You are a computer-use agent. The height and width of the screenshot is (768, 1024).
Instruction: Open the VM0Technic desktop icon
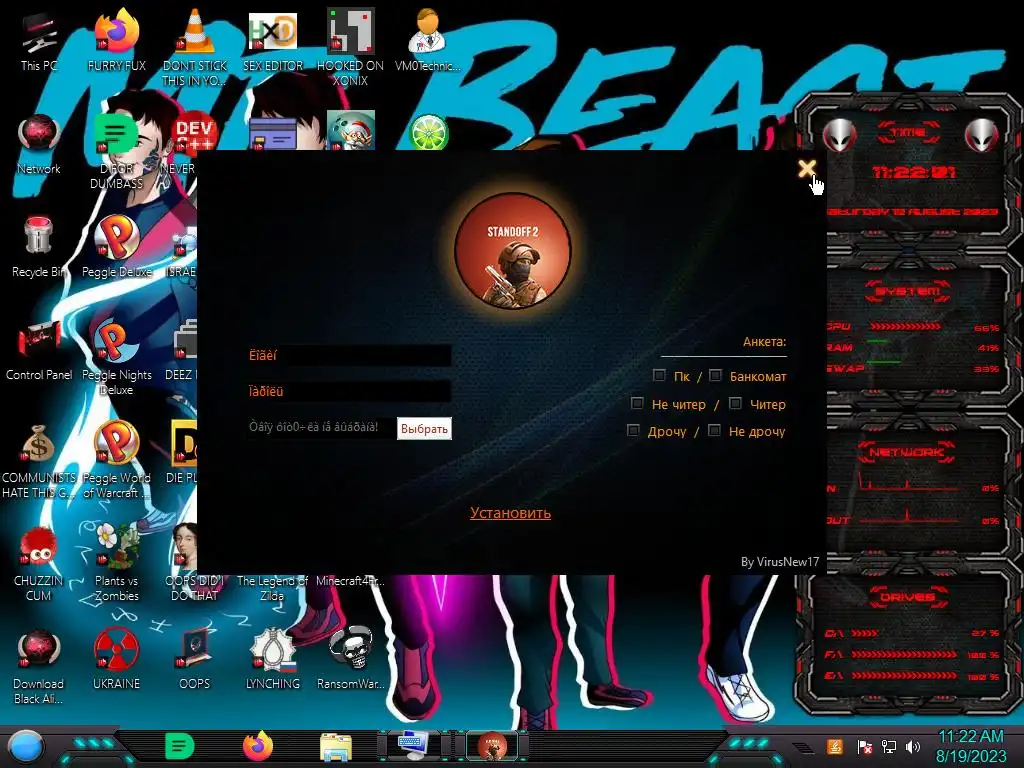coord(427,40)
